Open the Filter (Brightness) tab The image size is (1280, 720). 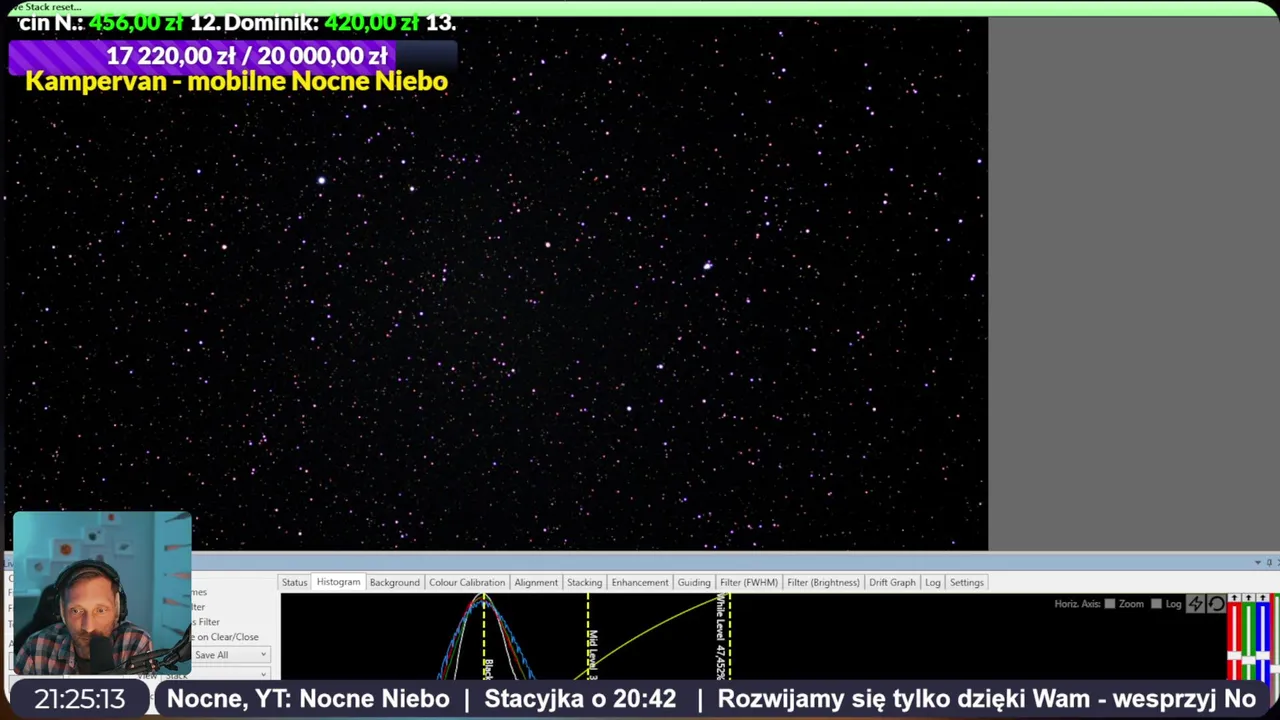tap(823, 582)
